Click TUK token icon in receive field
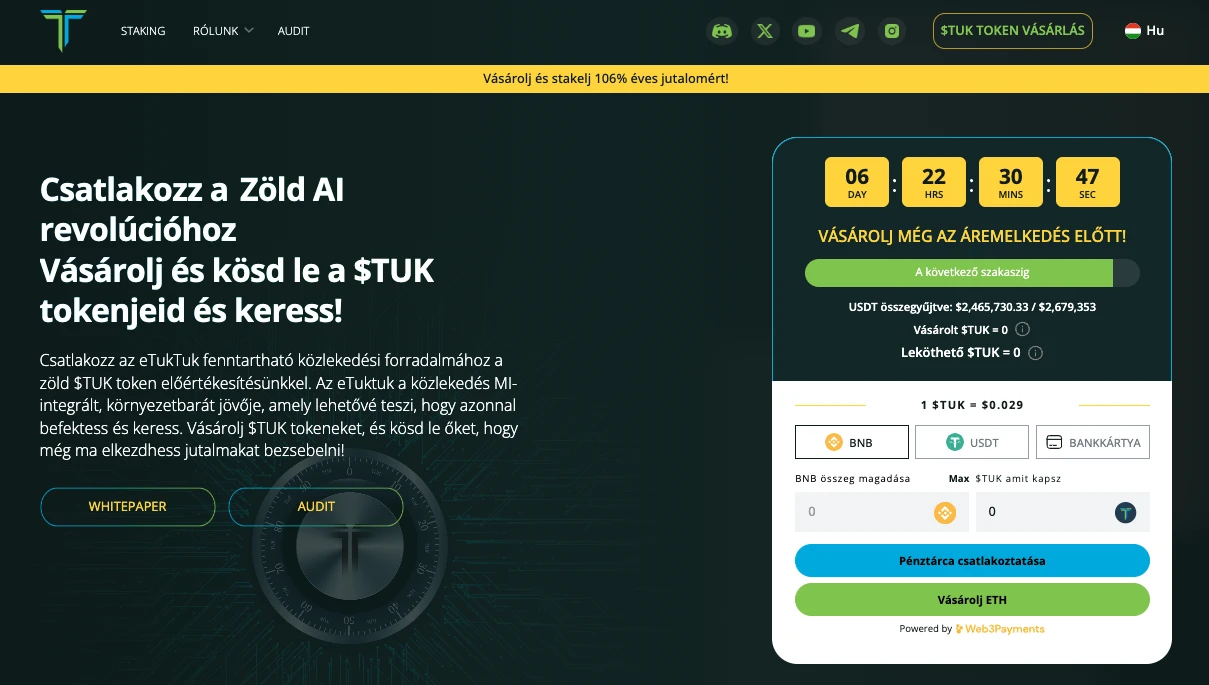Image resolution: width=1209 pixels, height=685 pixels. coord(1126,513)
